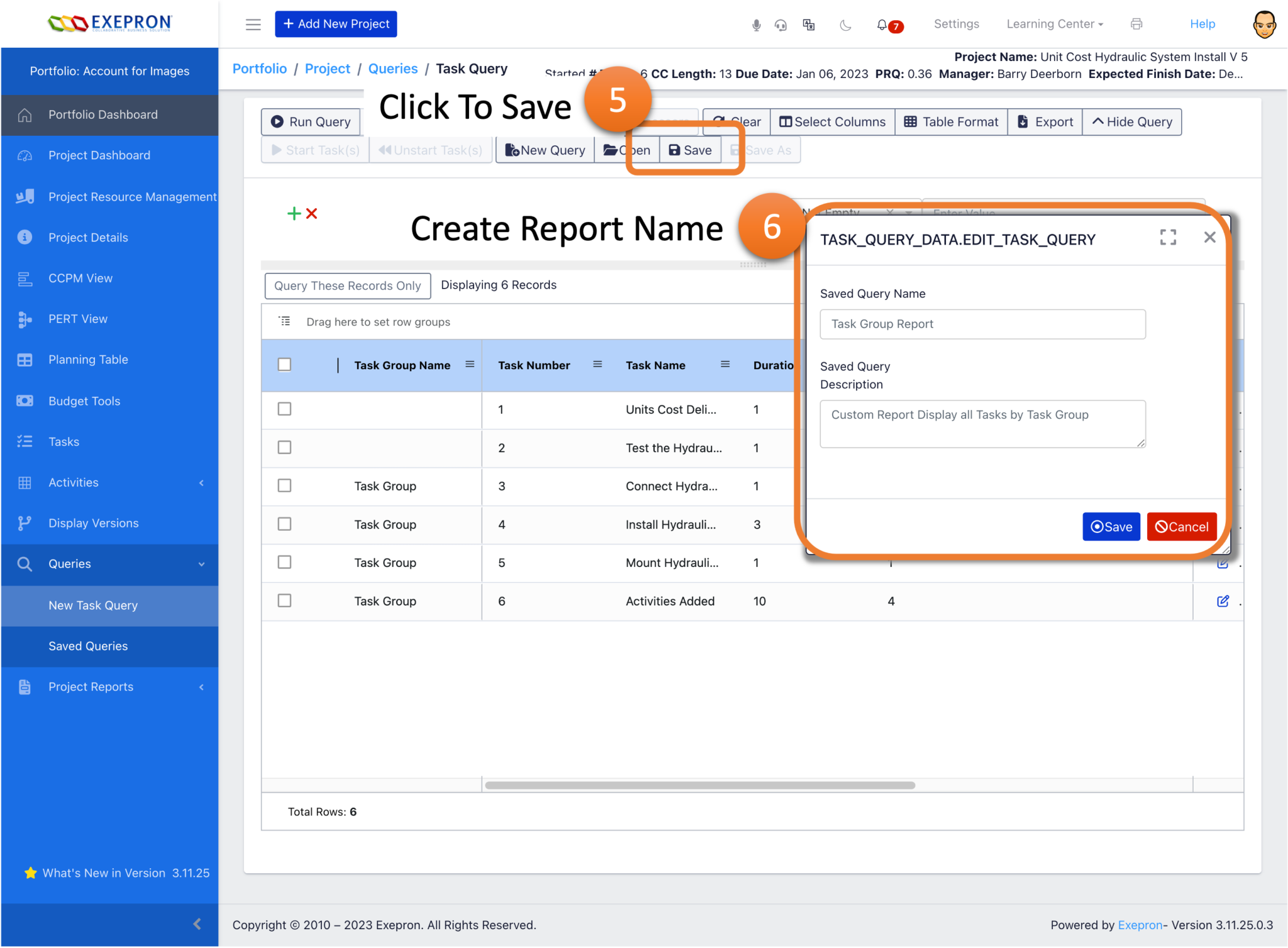This screenshot has width=1288, height=948.
Task: Check the checkbox for Units Cost Deli... task
Action: click(284, 409)
